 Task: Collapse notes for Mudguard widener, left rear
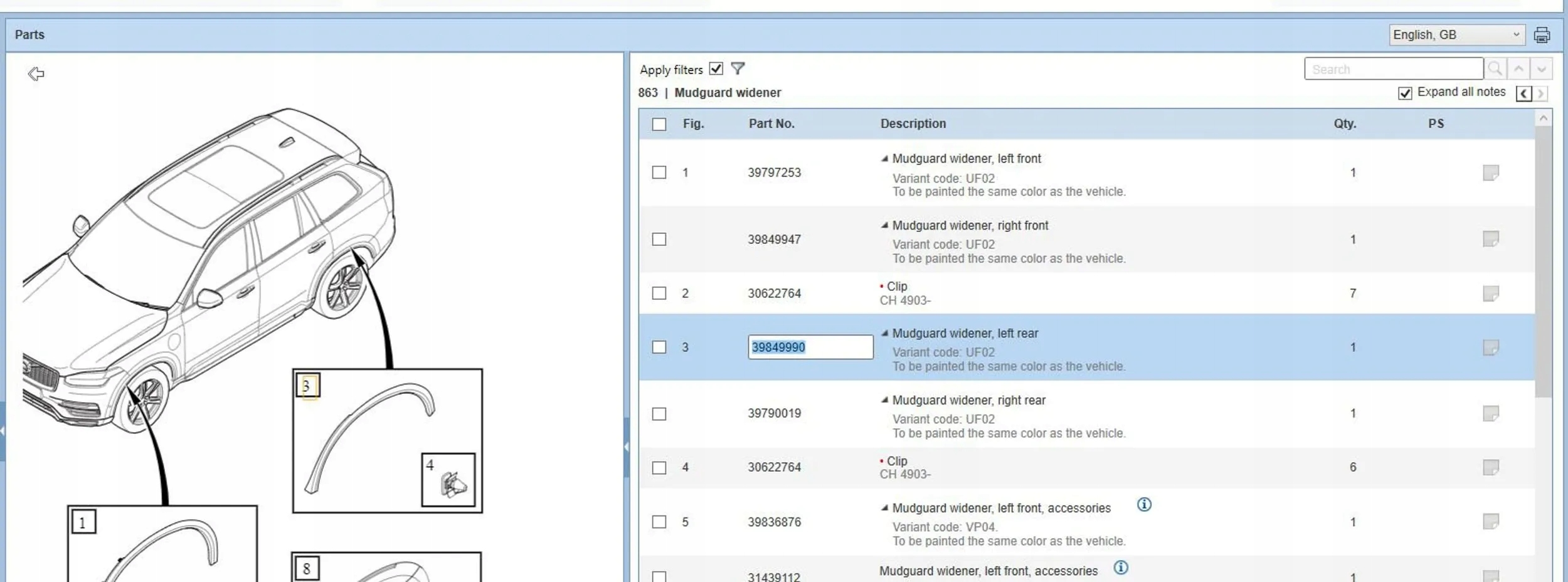(884, 333)
